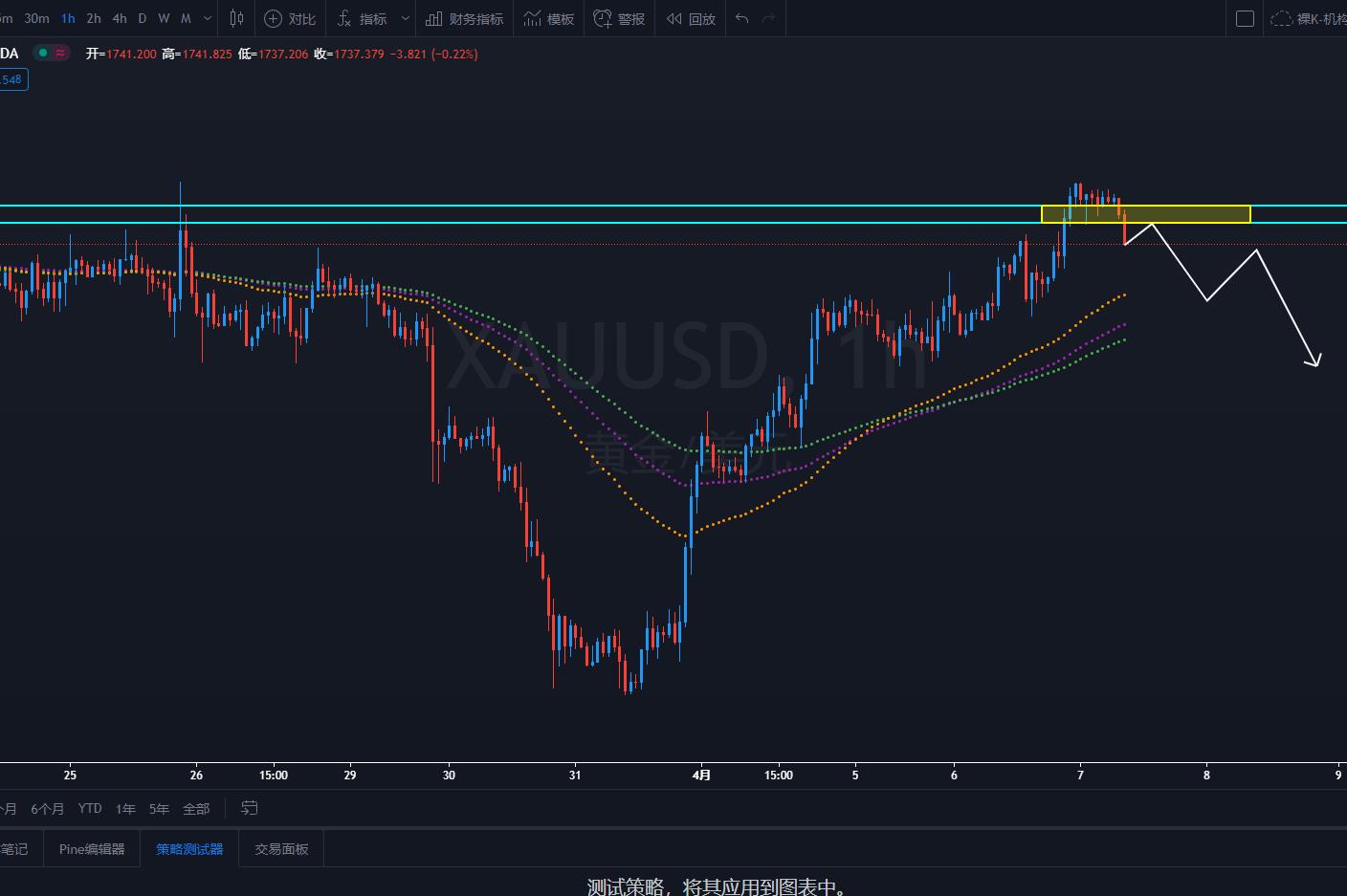Open the candlestick chart style selector

(x=237, y=18)
